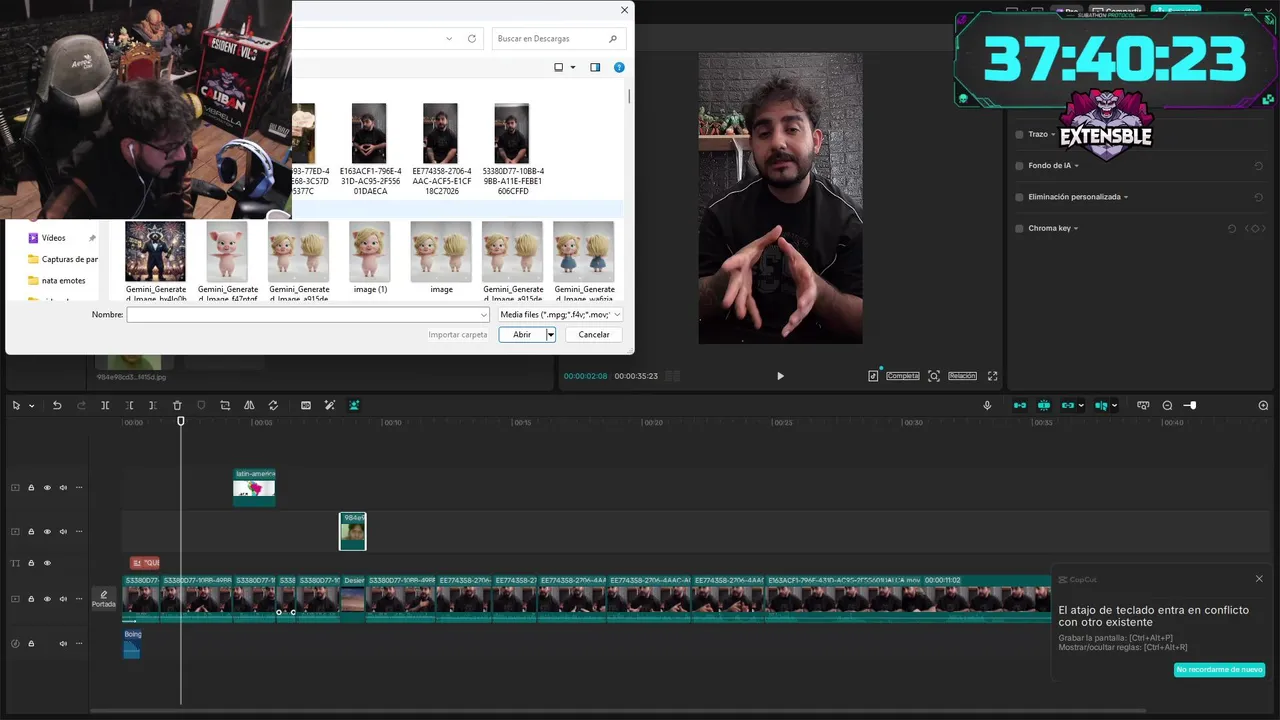Toggle the file dialog preview pane
The height and width of the screenshot is (720, 1280).
595,67
